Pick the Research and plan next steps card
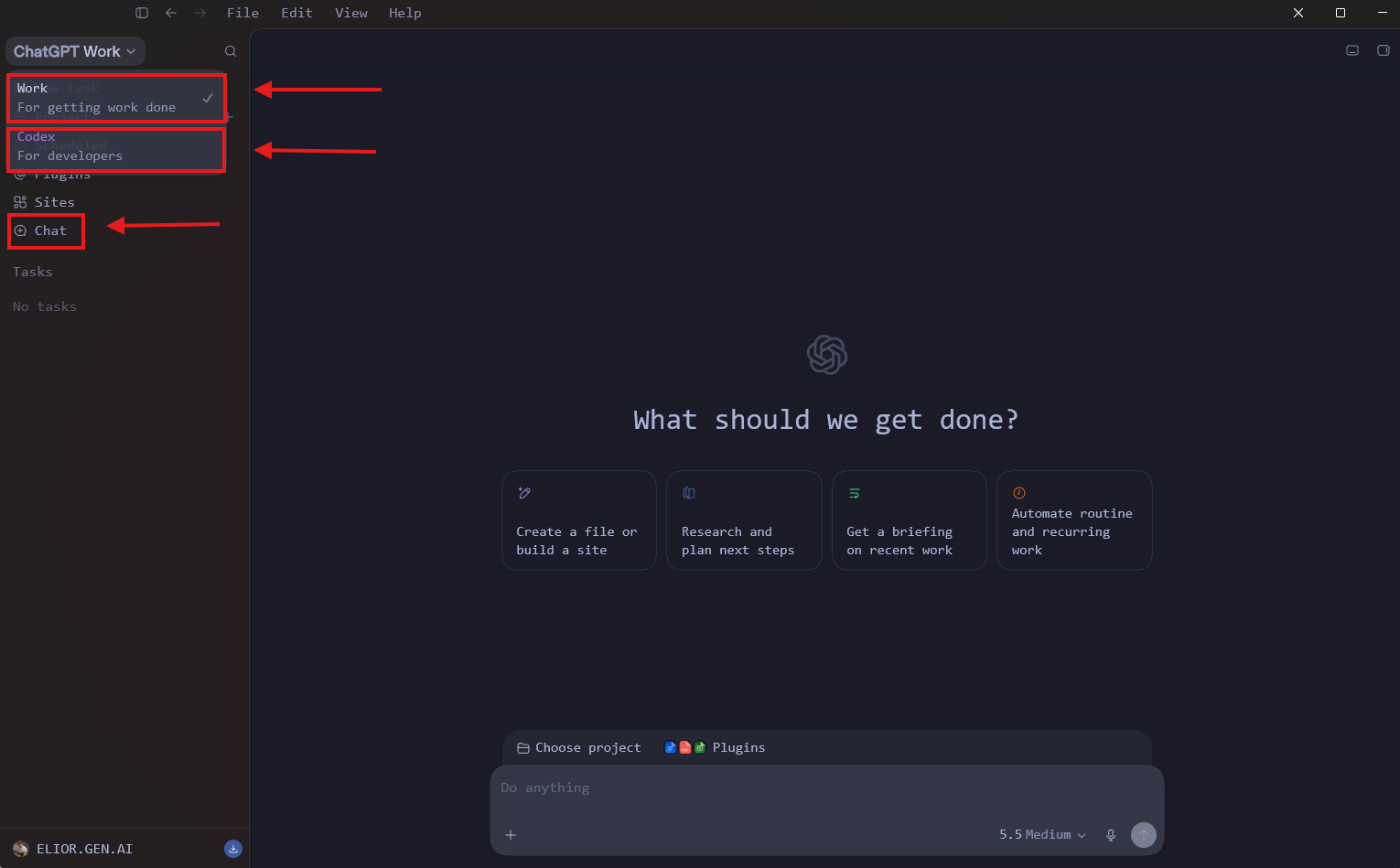This screenshot has width=1400, height=868. coord(744,520)
